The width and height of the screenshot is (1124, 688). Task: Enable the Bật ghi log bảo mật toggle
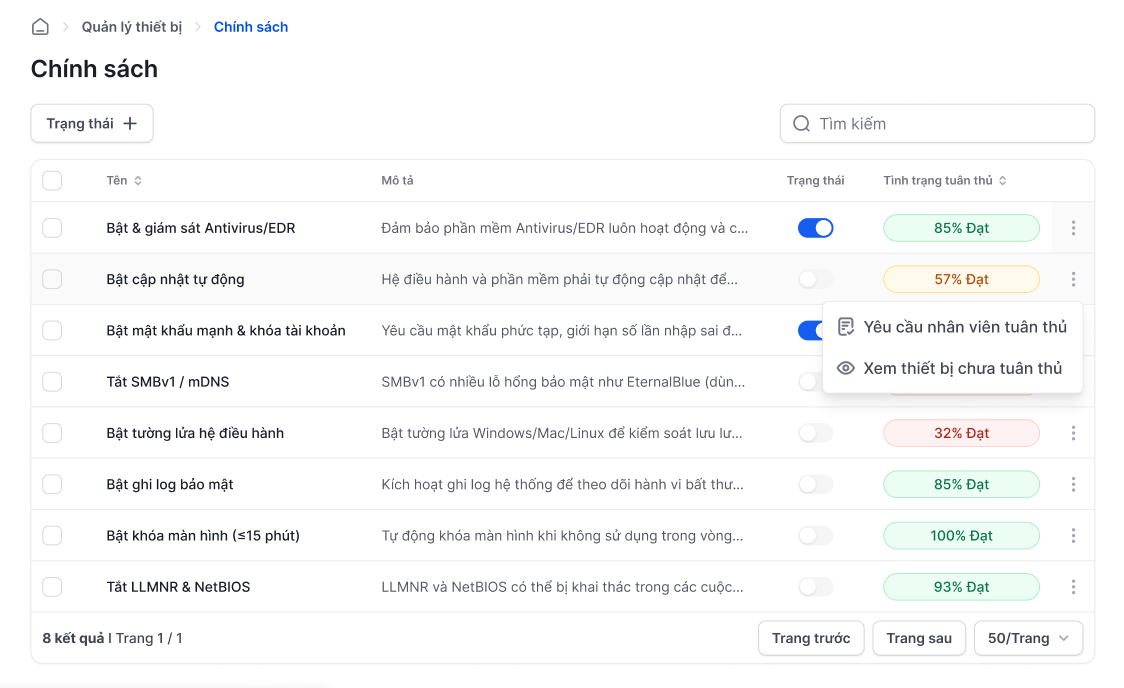click(816, 484)
